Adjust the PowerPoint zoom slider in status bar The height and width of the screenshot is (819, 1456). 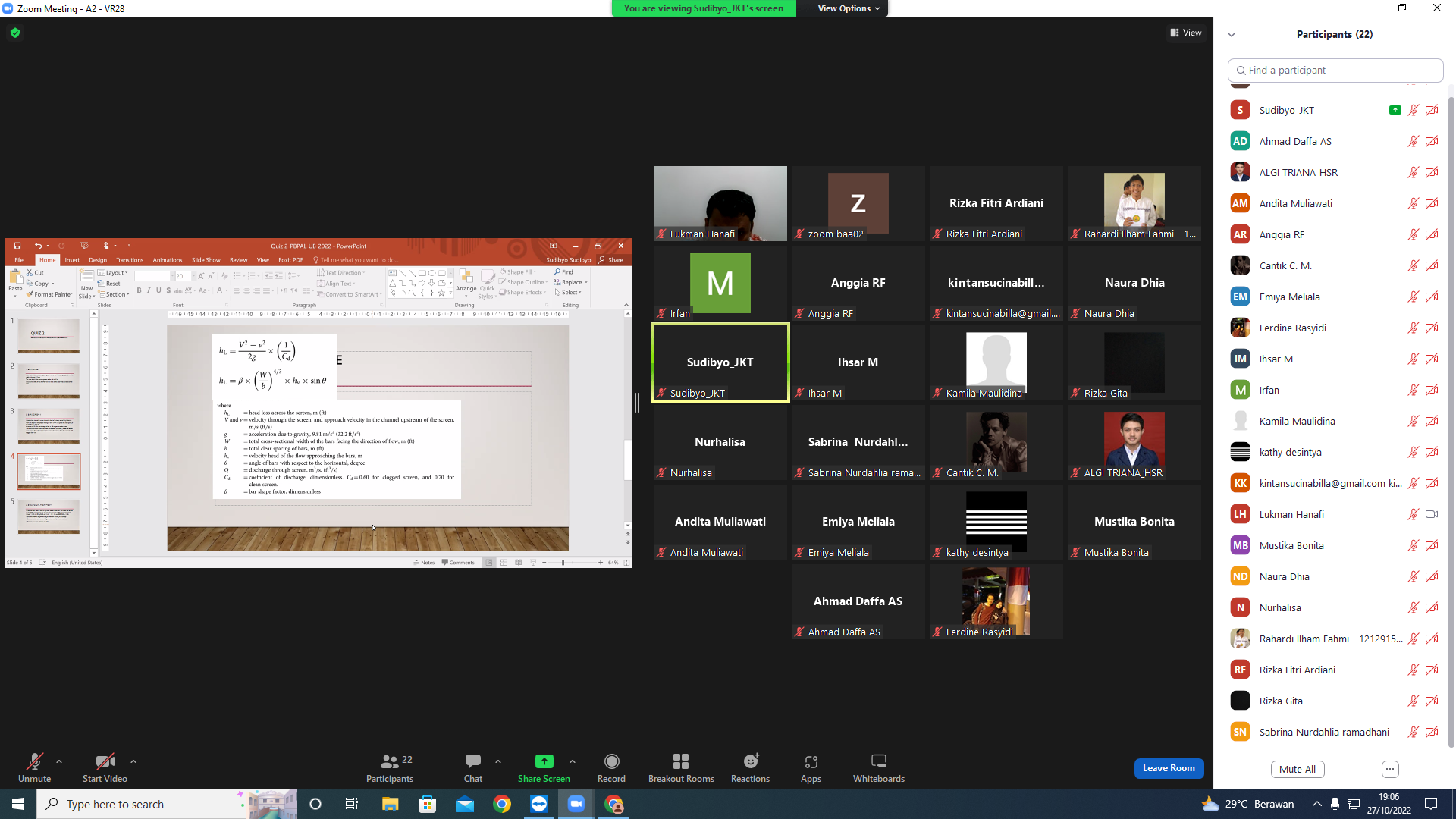click(563, 563)
